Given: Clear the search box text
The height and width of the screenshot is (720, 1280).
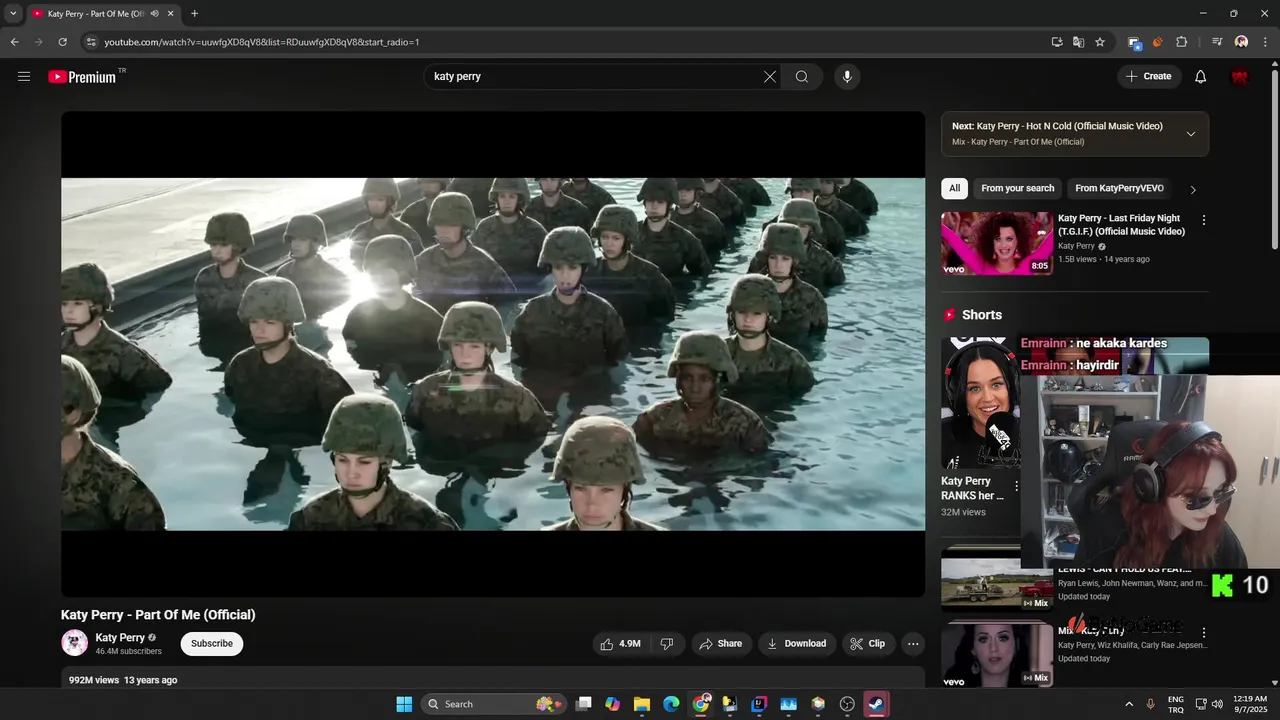Looking at the screenshot, I should click(770, 77).
